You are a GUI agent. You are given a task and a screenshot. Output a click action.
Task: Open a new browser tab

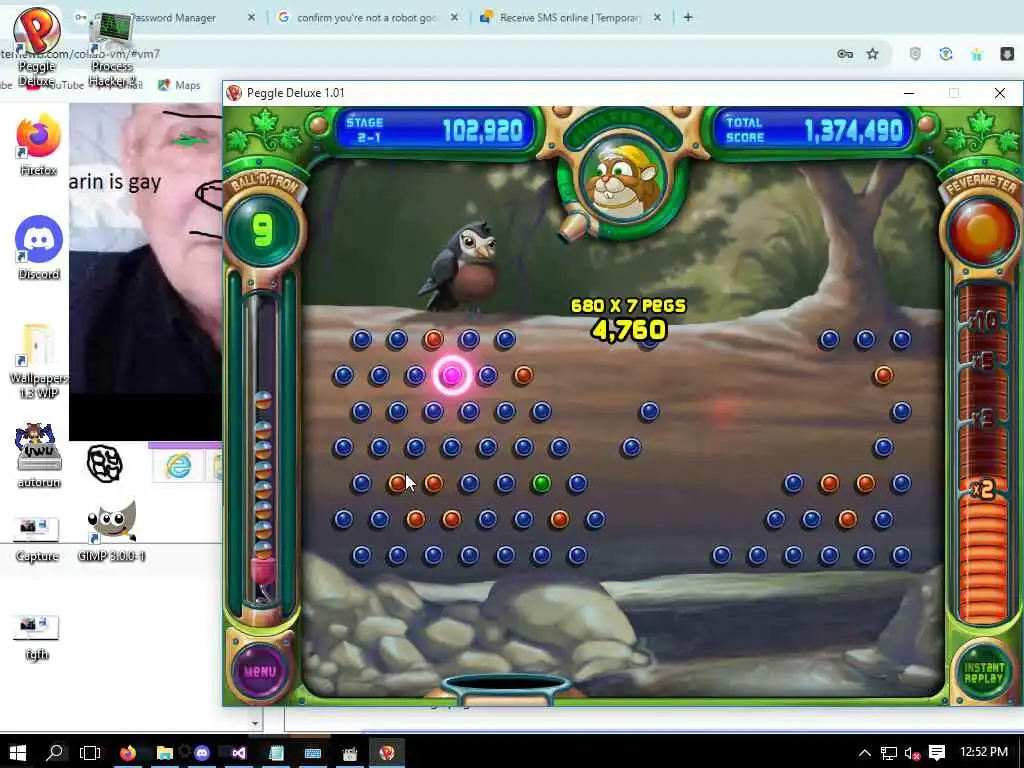tap(688, 18)
